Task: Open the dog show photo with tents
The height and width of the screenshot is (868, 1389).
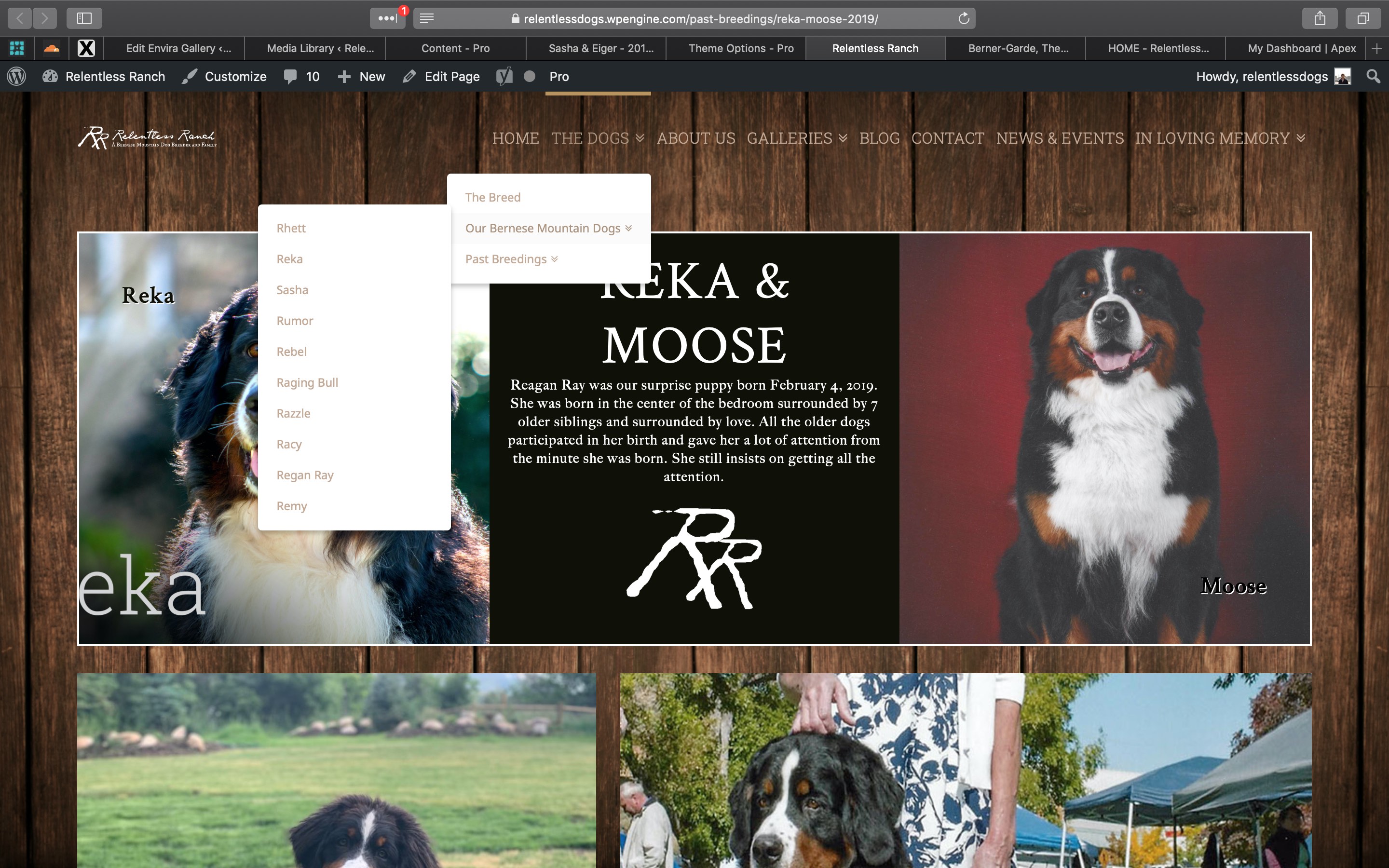Action: [966, 771]
